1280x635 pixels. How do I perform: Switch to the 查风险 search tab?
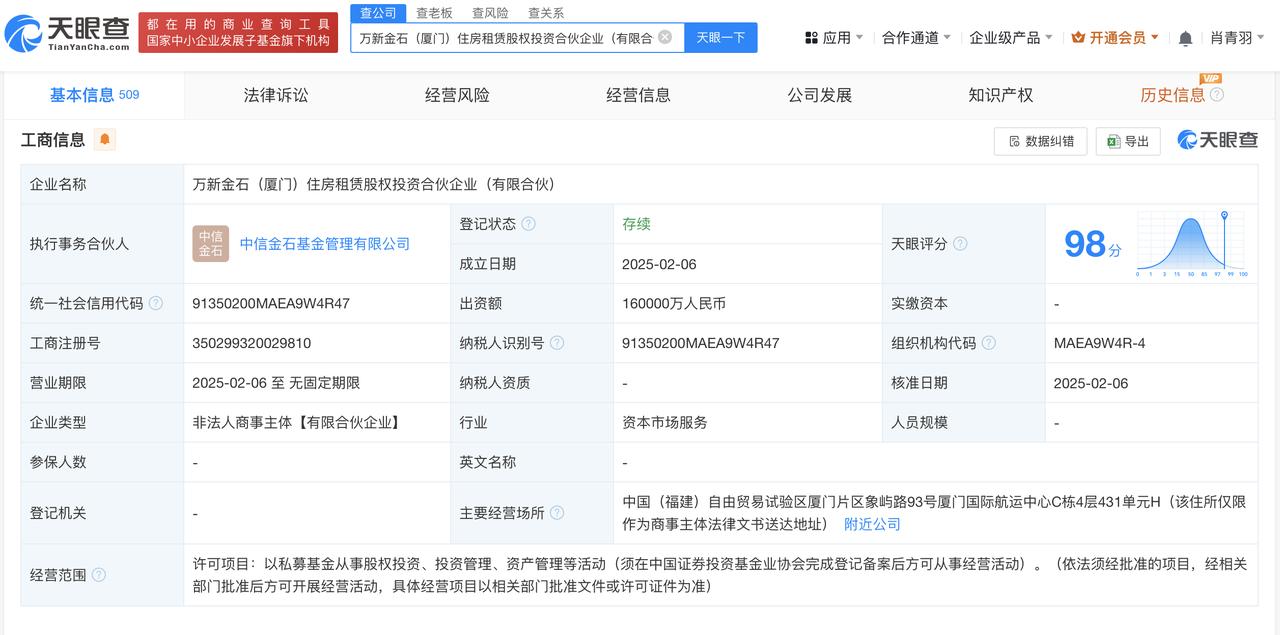pyautogui.click(x=490, y=13)
